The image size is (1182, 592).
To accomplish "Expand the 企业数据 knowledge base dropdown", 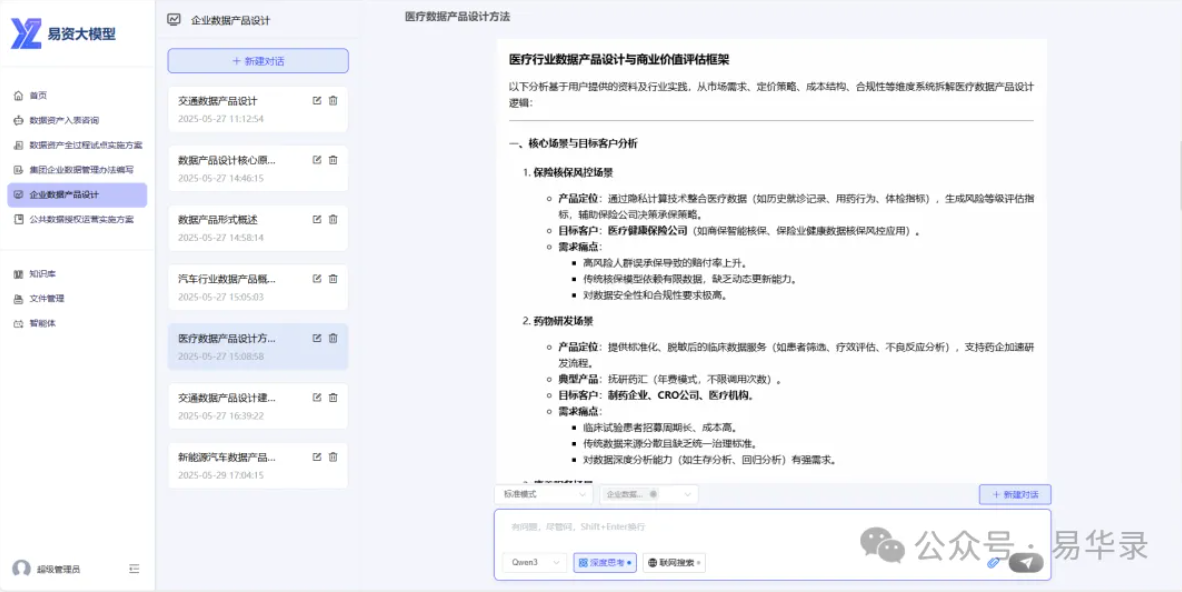I will [687, 494].
